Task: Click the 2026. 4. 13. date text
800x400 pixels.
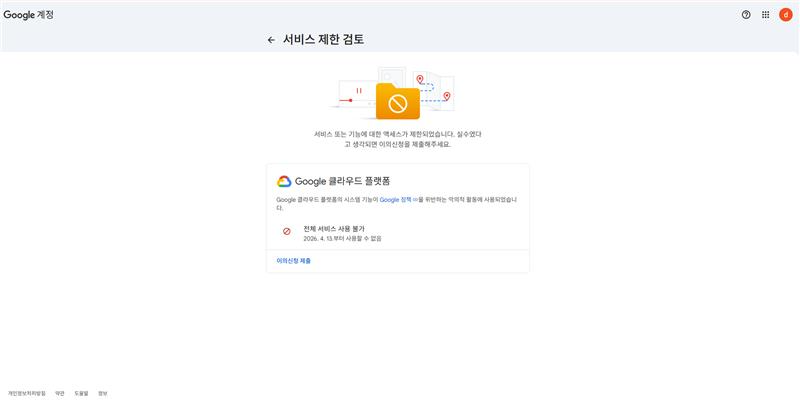Action: click(342, 238)
